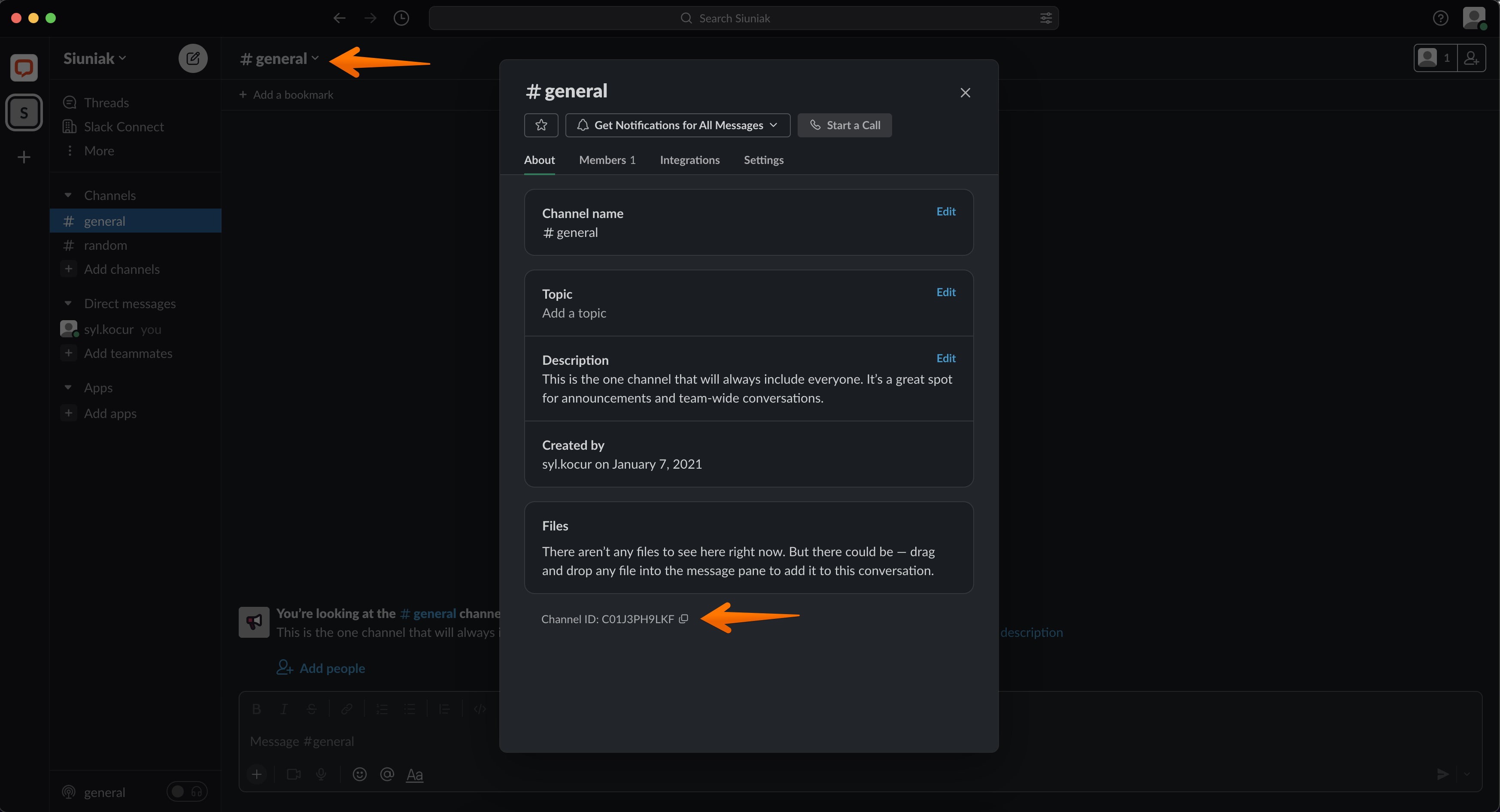Toggle strikethrough formatting in composer

(x=312, y=709)
